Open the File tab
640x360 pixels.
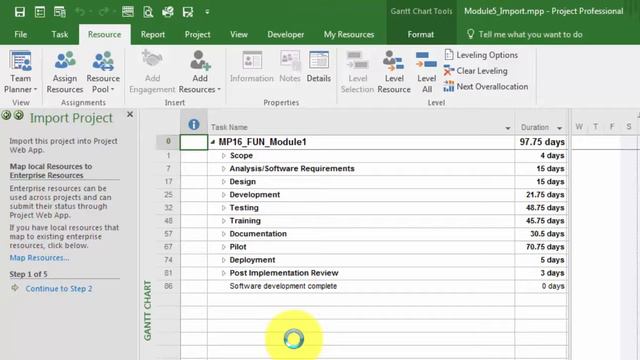(x=20, y=34)
